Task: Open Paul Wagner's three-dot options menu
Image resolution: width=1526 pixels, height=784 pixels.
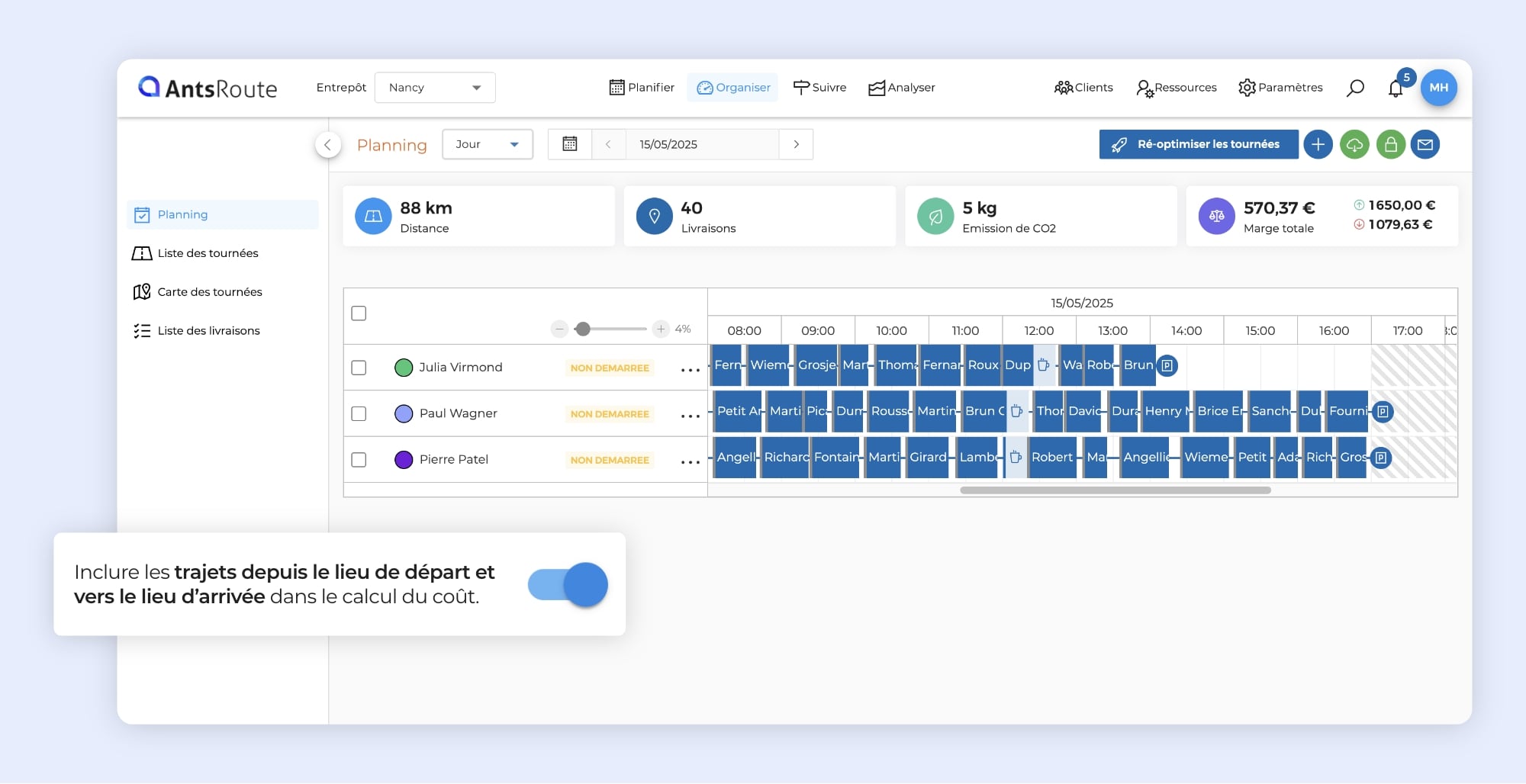Action: (x=690, y=416)
